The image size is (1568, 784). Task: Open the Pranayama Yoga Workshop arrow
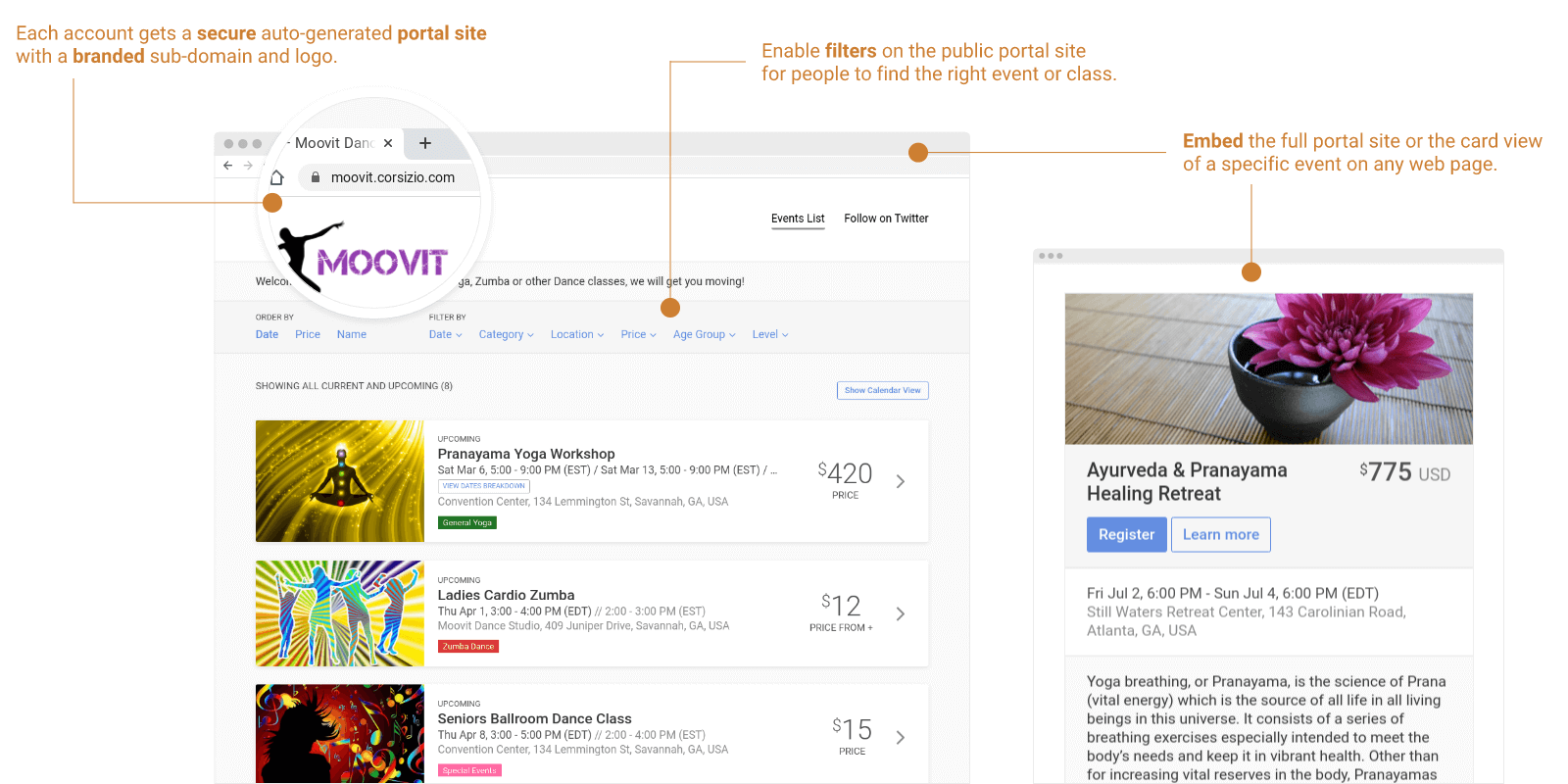pyautogui.click(x=901, y=481)
